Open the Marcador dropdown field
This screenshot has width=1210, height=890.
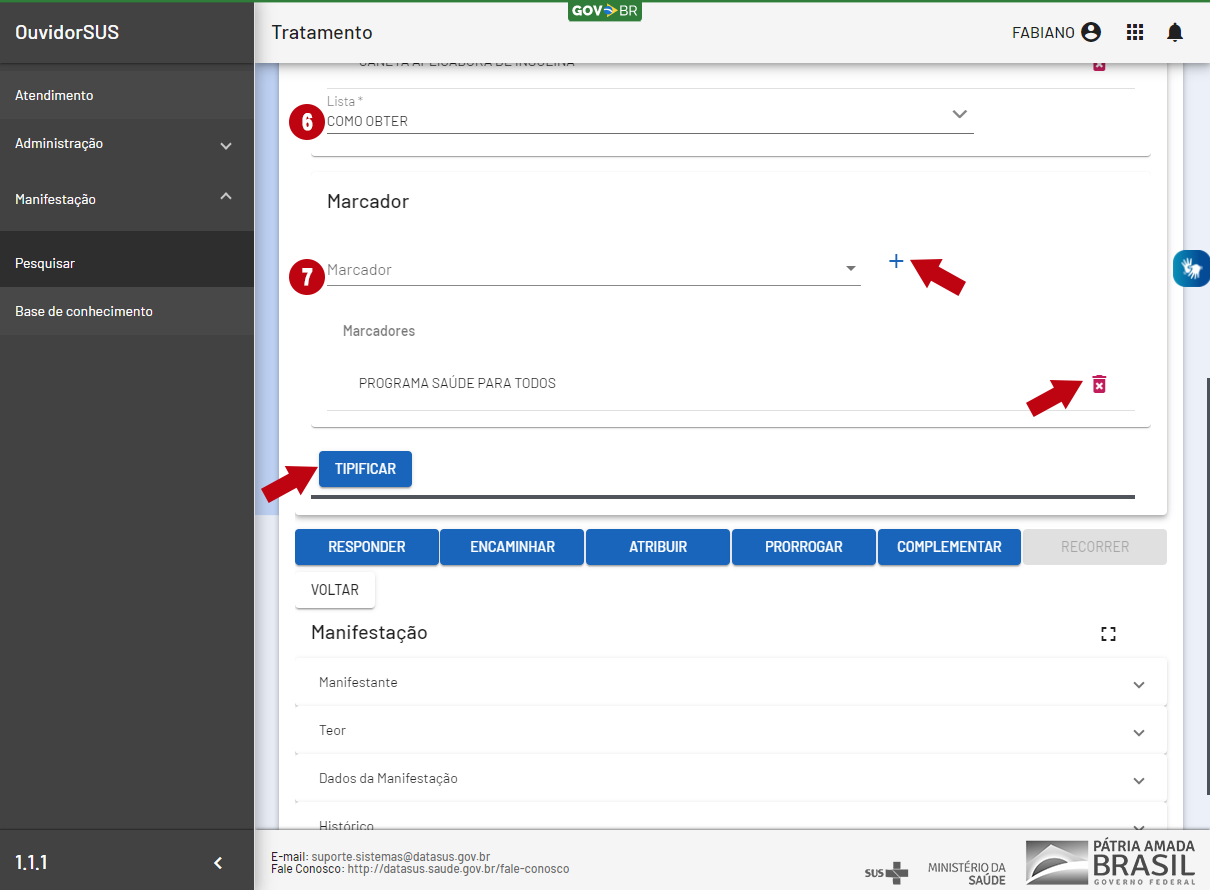click(x=593, y=270)
